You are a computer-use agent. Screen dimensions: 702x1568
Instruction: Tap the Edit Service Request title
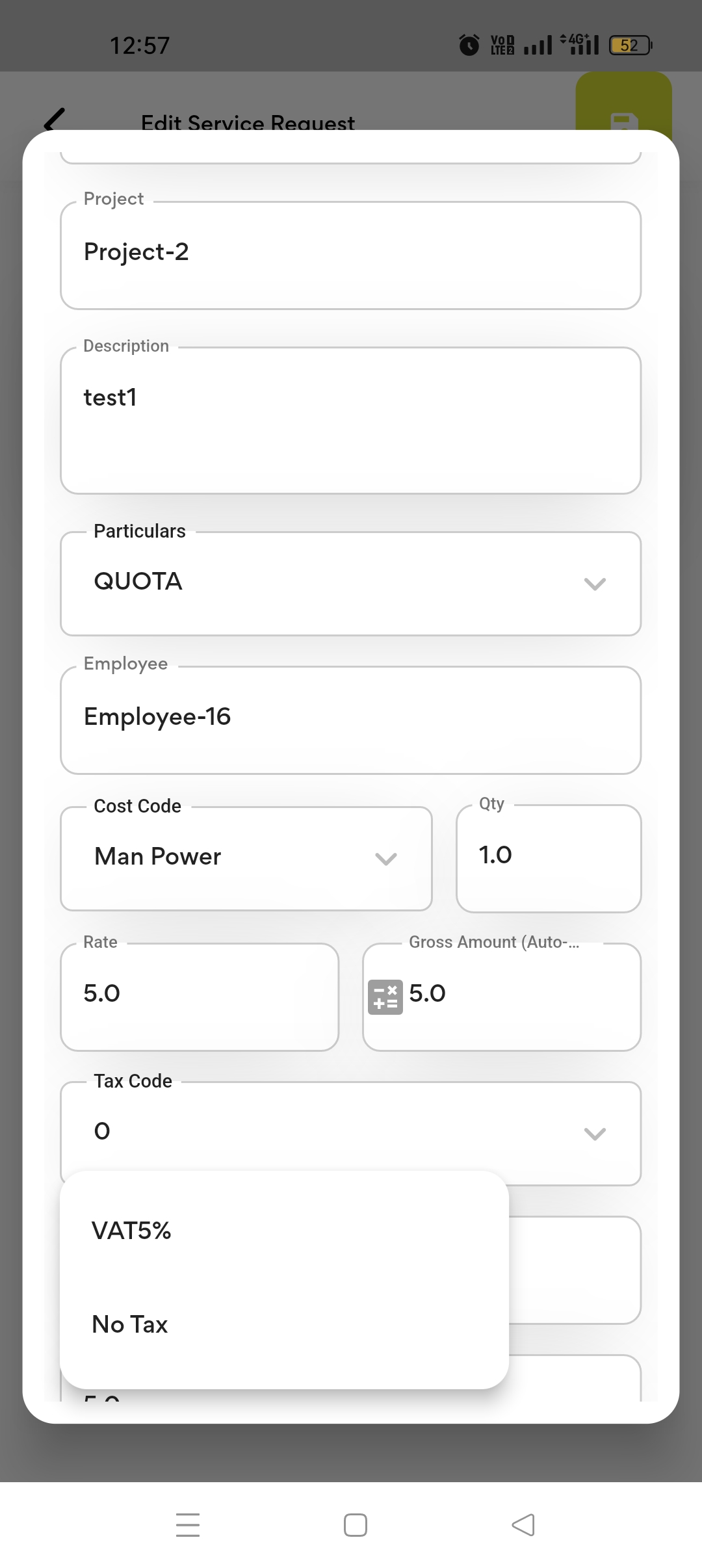click(248, 122)
